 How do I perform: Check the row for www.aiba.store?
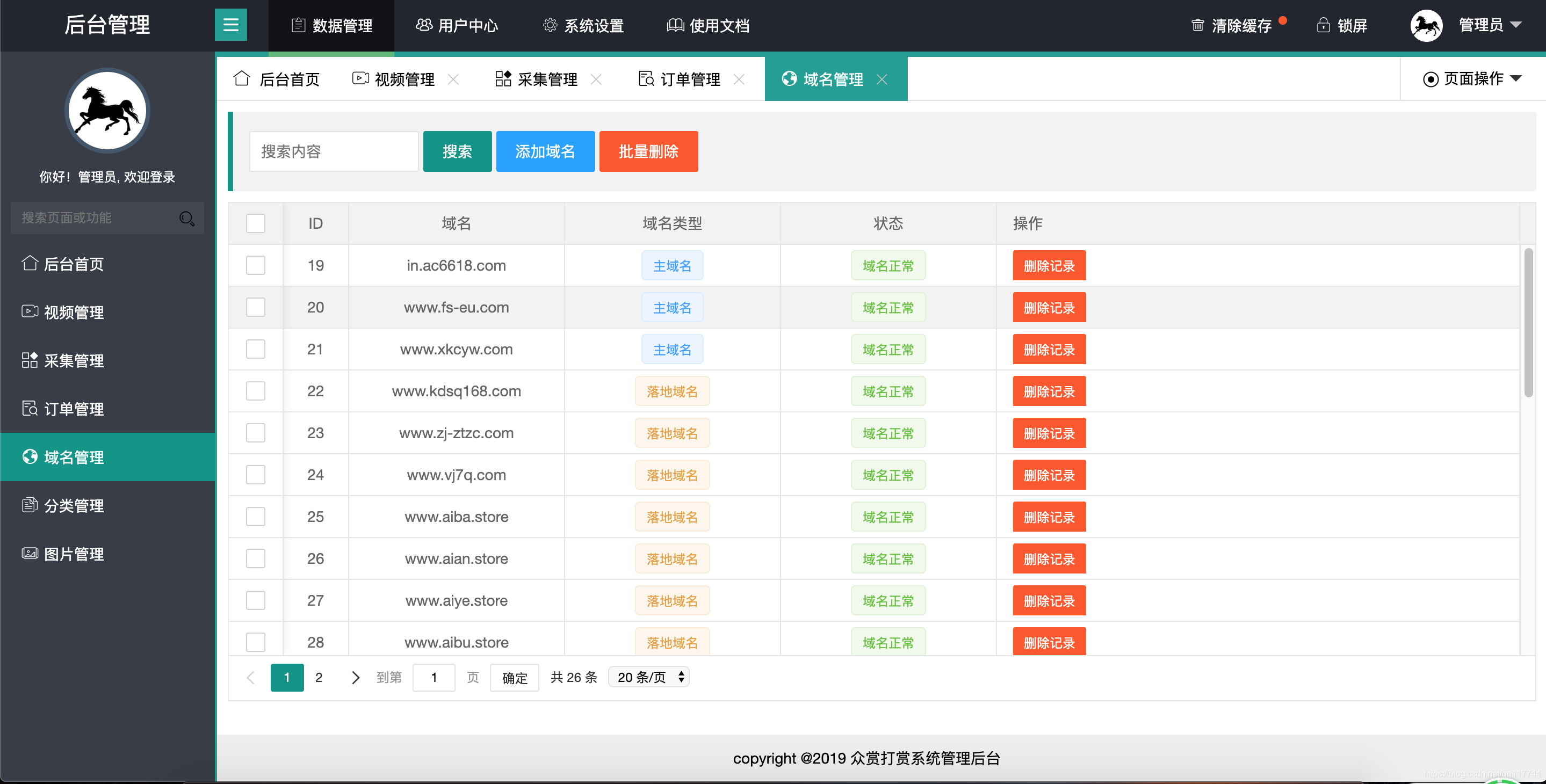(255, 517)
